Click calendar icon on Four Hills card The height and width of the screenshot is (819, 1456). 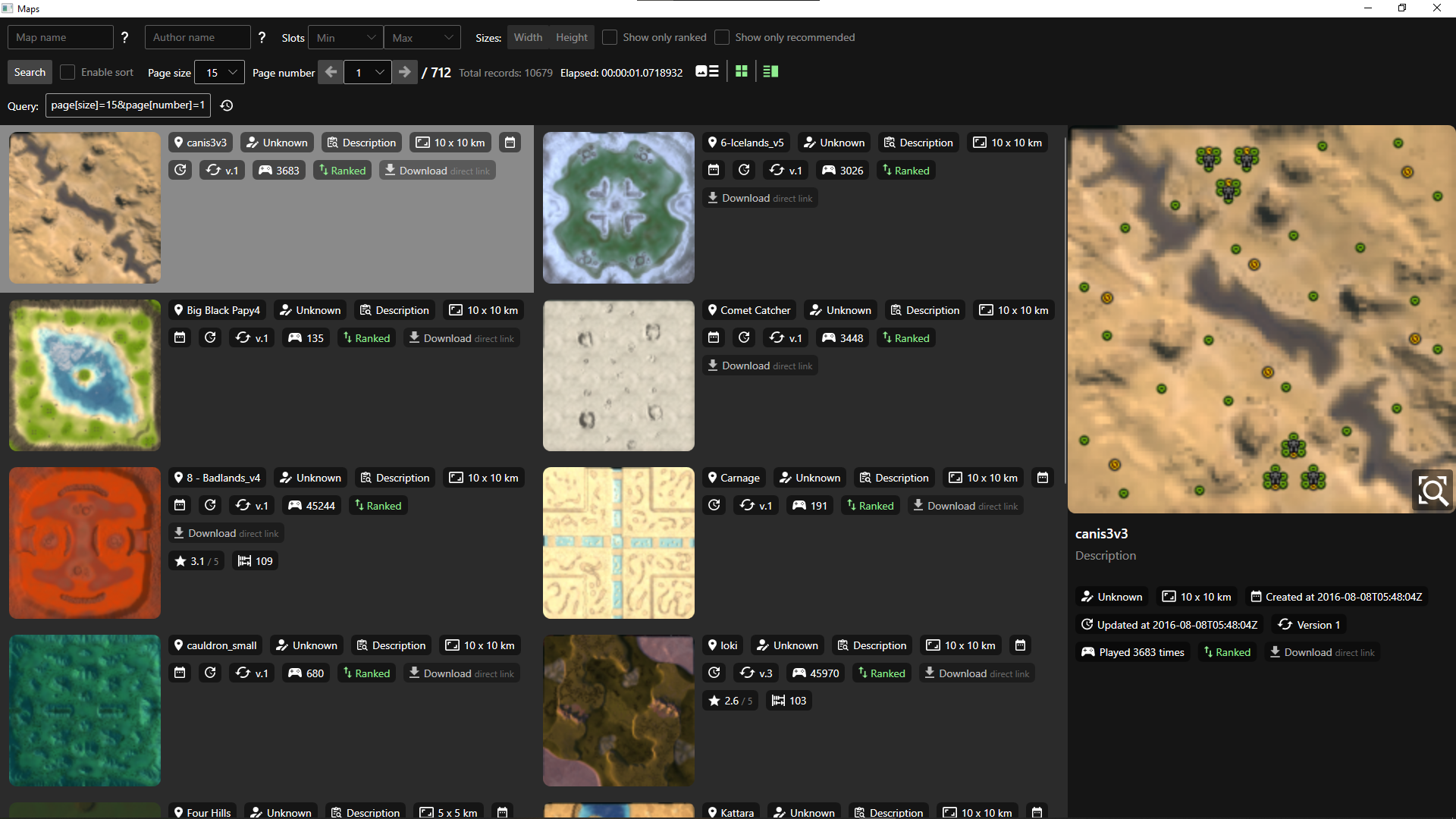[502, 811]
